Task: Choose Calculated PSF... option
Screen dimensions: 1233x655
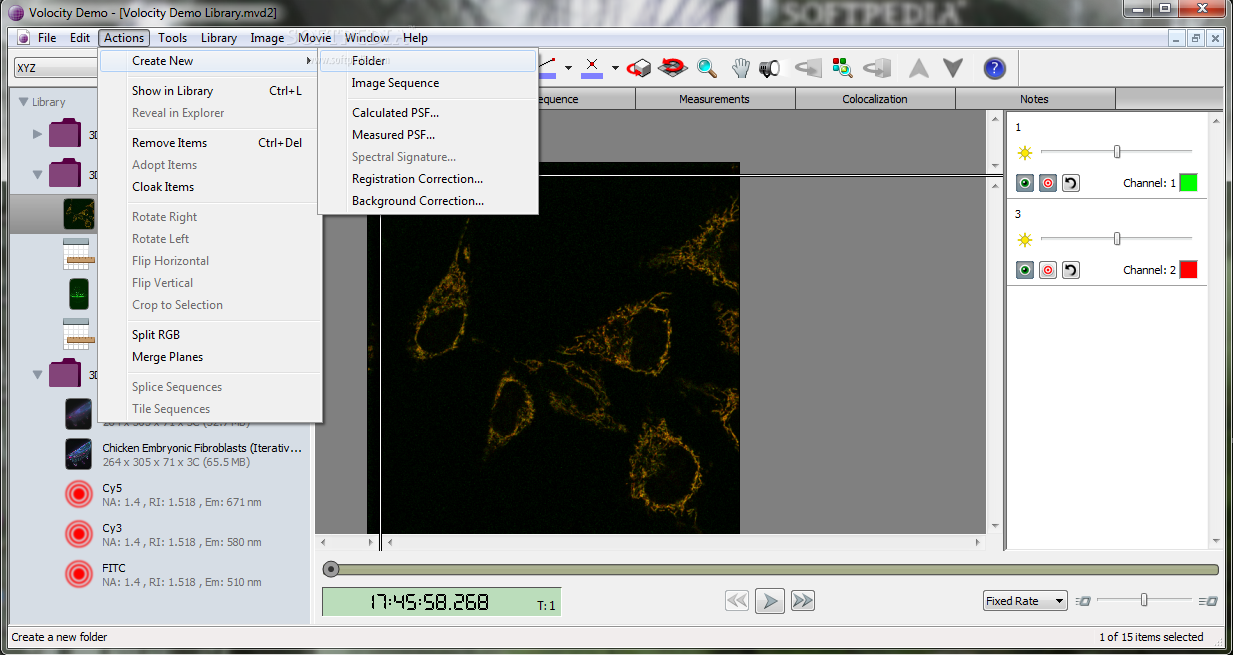Action: (428, 113)
